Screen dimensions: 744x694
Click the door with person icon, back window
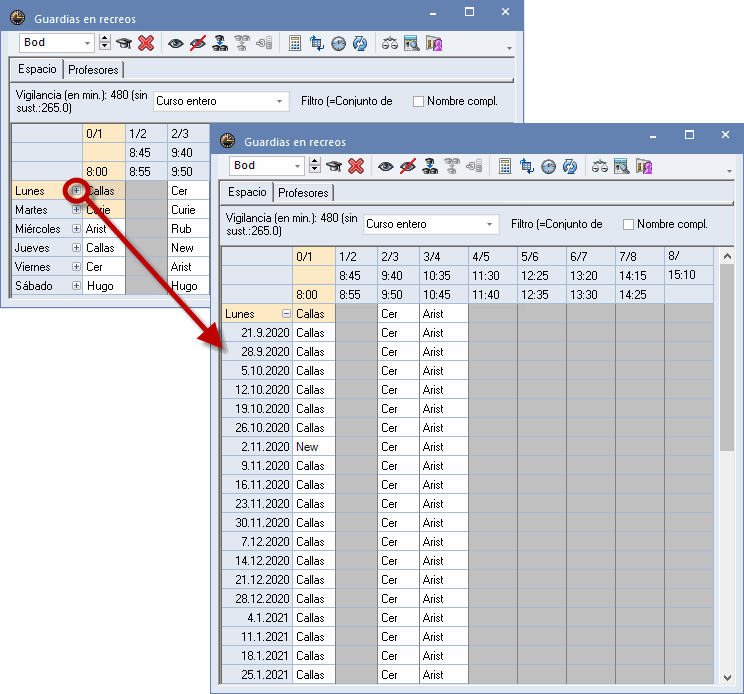434,44
